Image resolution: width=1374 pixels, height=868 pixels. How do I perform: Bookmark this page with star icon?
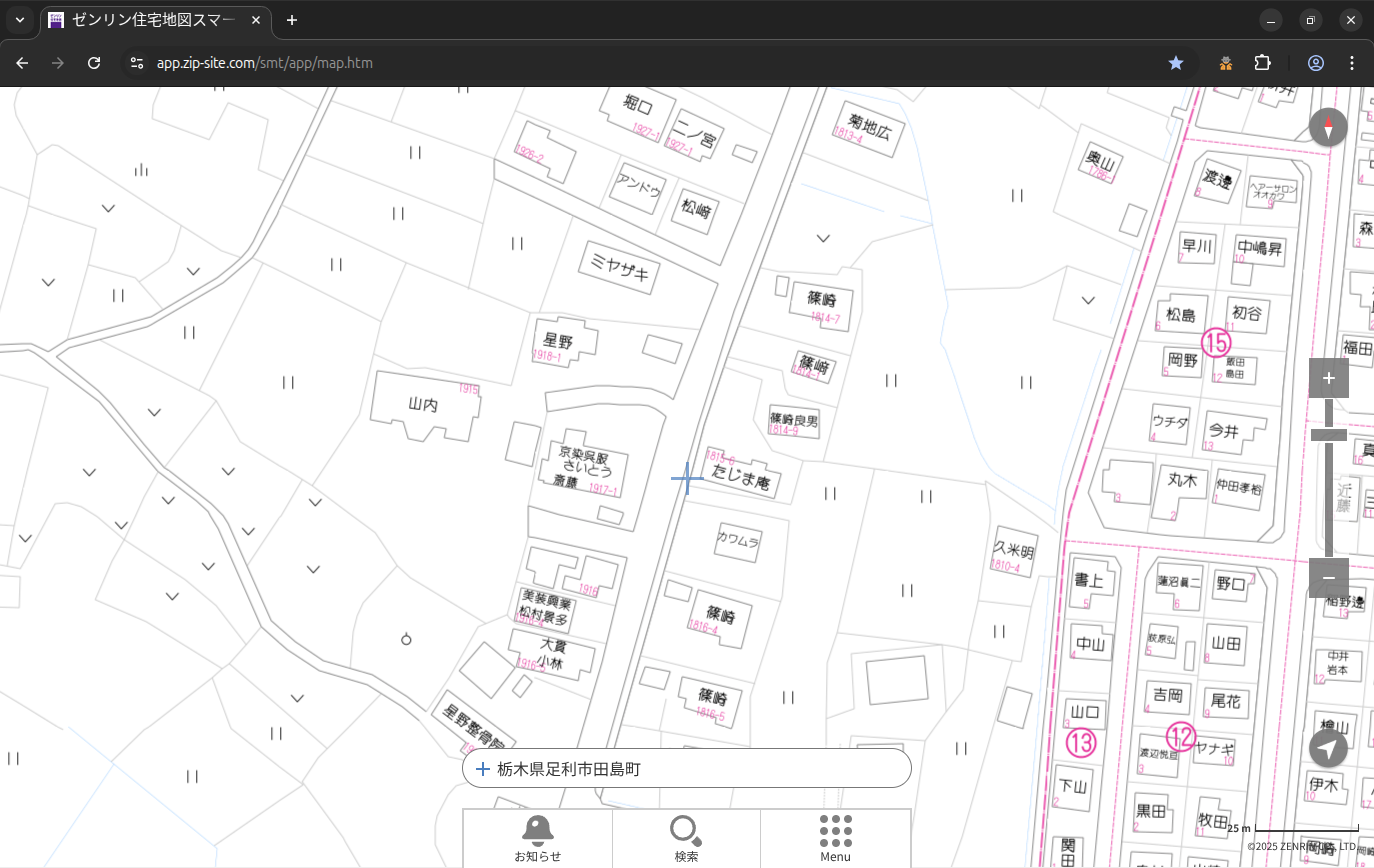[x=1176, y=63]
